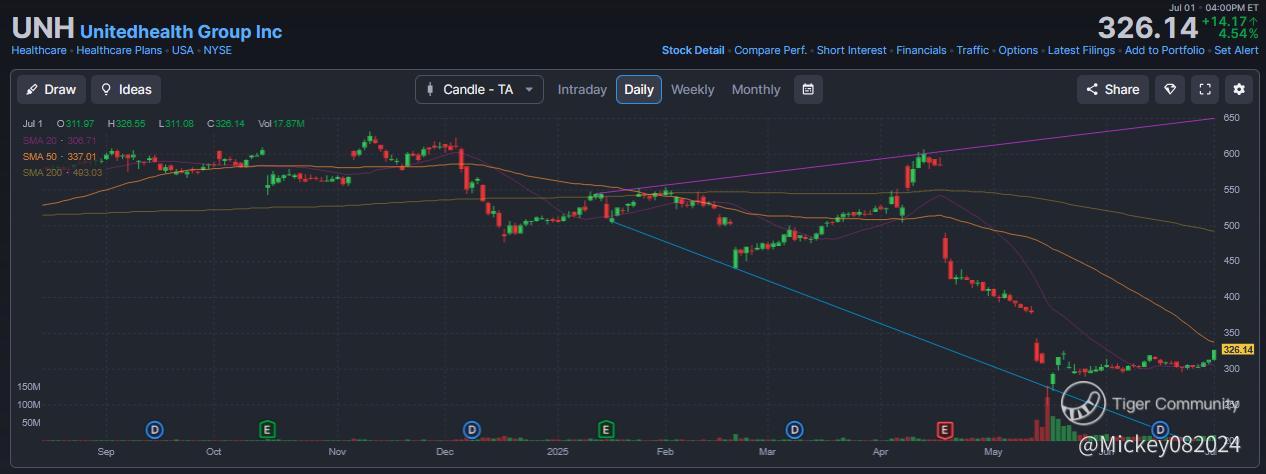Set Alert for UNH

(1236, 50)
